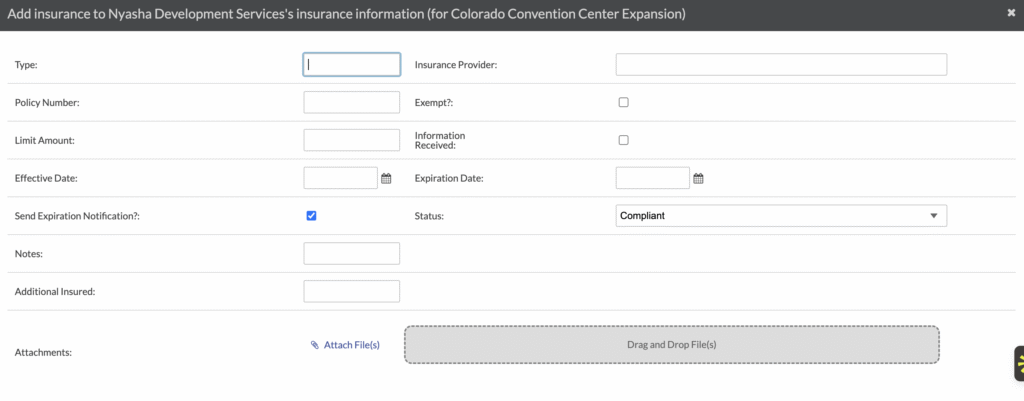Focus the Effective Date text box
The width and height of the screenshot is (1024, 401).
pos(340,178)
